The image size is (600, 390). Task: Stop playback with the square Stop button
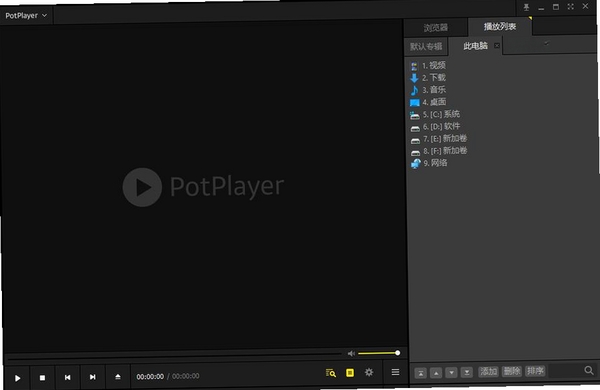42,377
